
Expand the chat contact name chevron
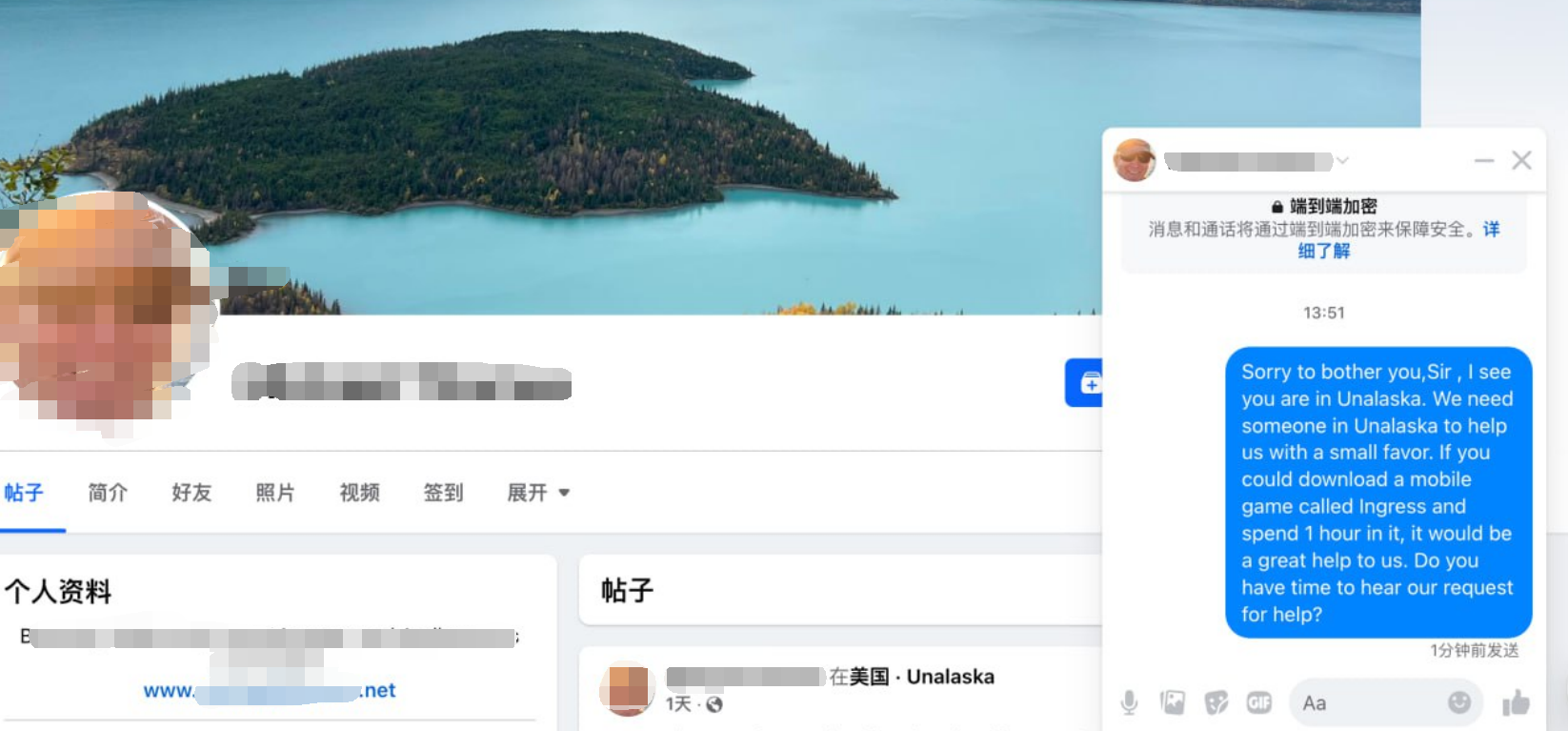tap(1342, 160)
